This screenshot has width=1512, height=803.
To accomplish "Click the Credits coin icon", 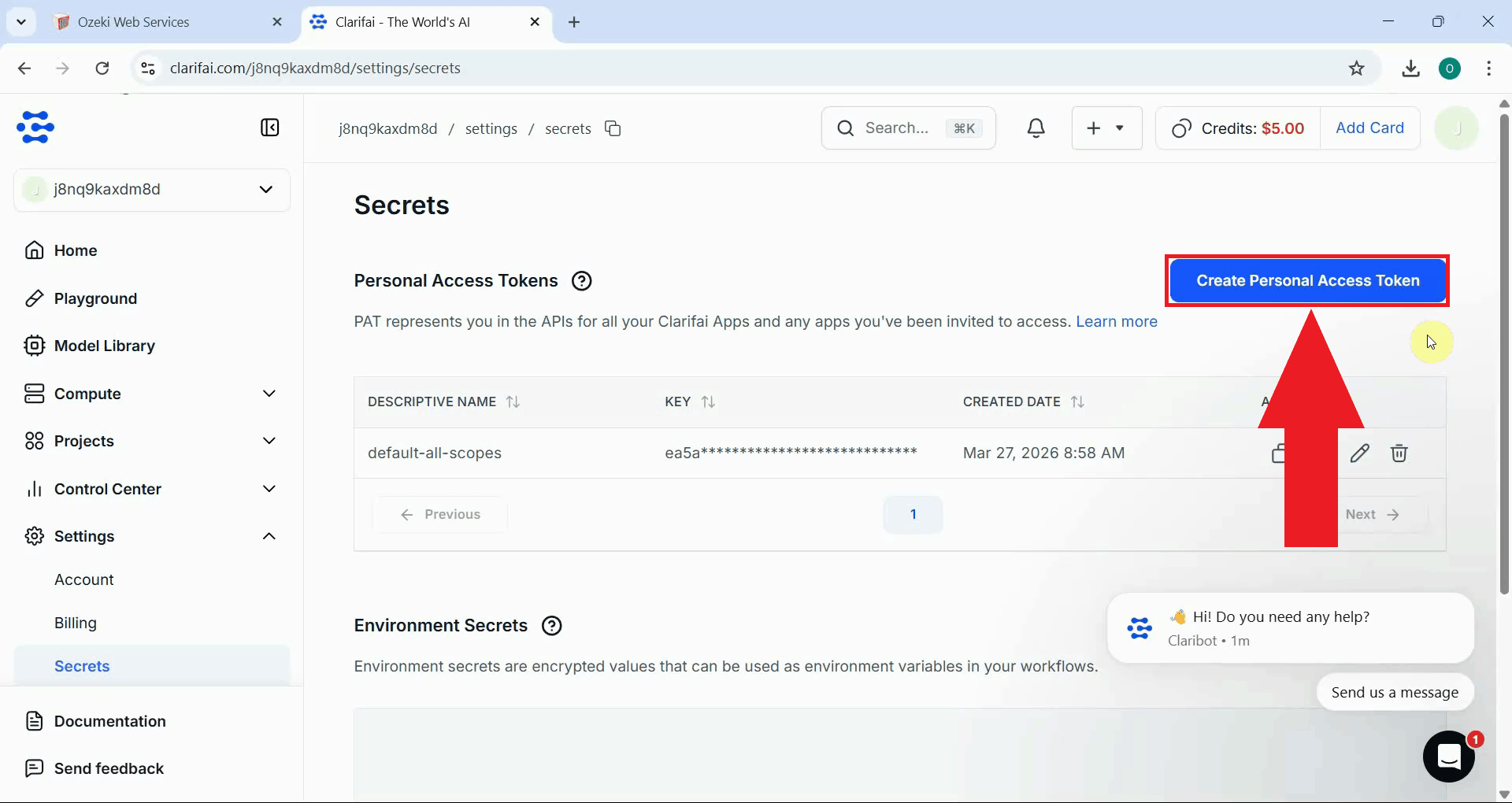I will pos(1181,128).
